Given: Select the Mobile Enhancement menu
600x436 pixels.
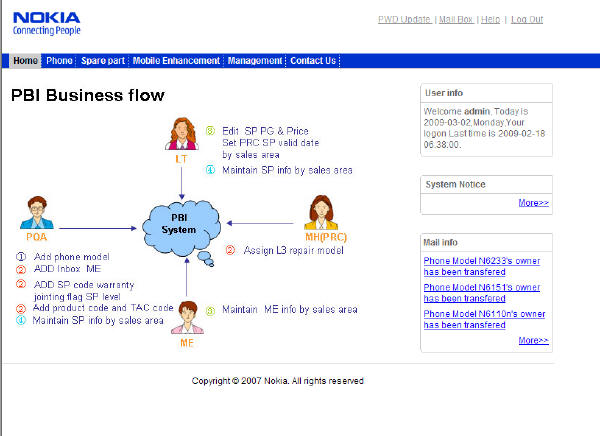Looking at the screenshot, I should point(176,61).
